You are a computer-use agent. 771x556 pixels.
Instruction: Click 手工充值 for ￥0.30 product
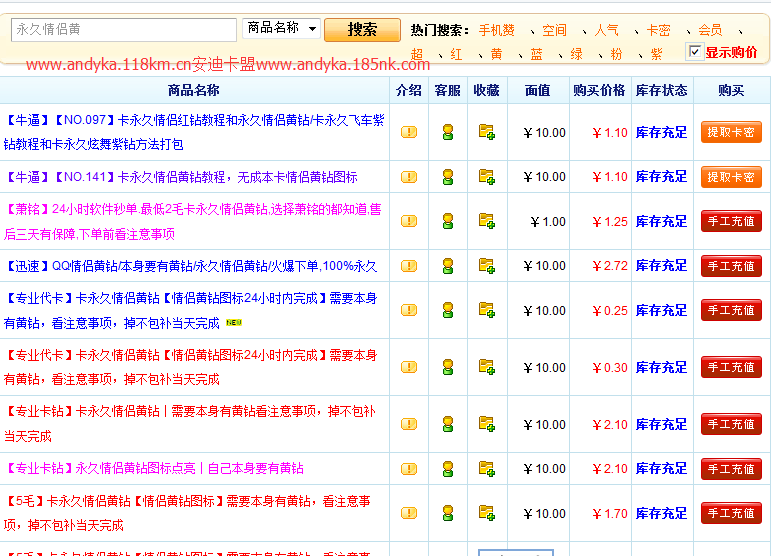tap(731, 367)
